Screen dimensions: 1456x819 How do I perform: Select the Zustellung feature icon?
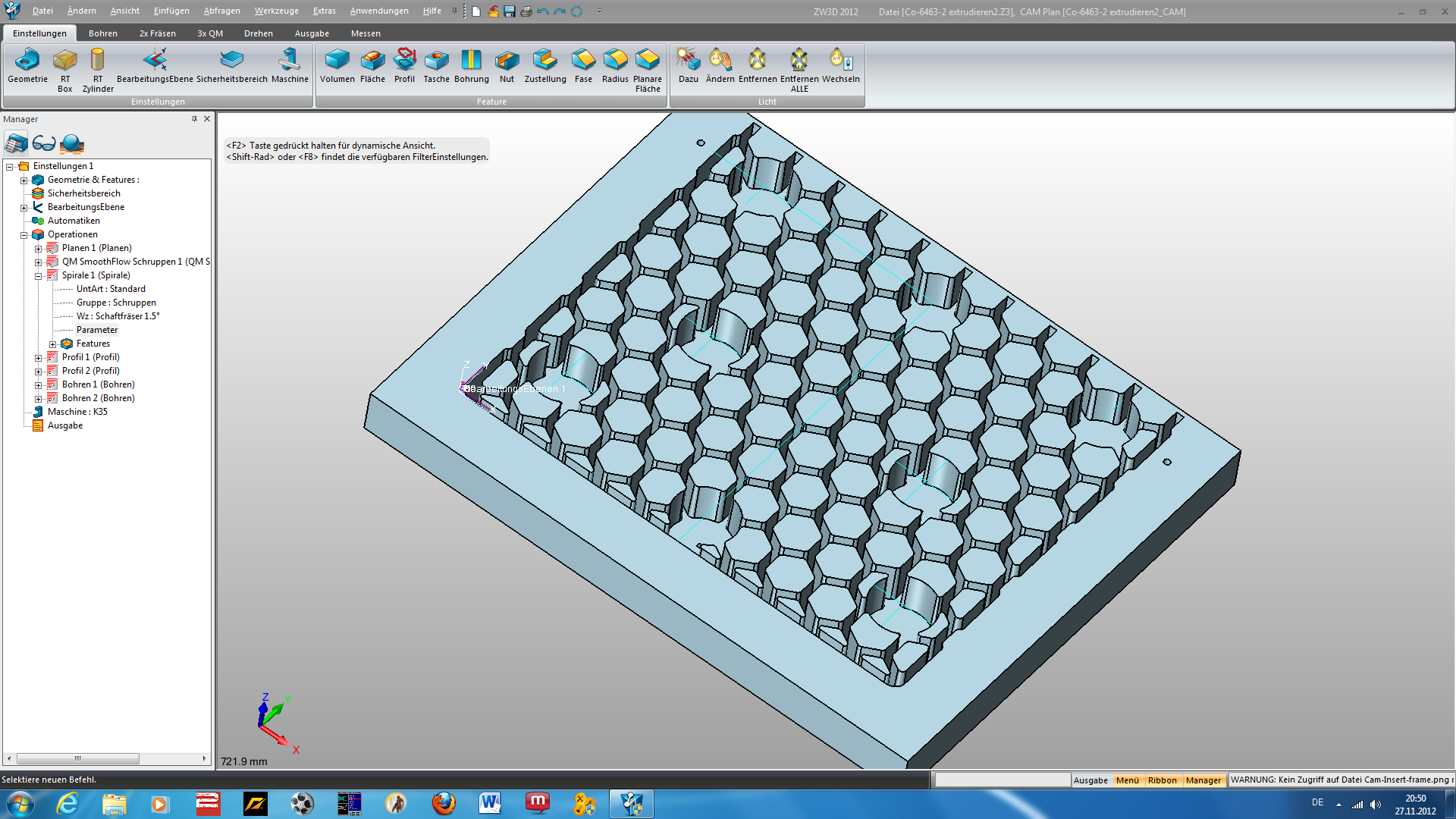point(545,66)
